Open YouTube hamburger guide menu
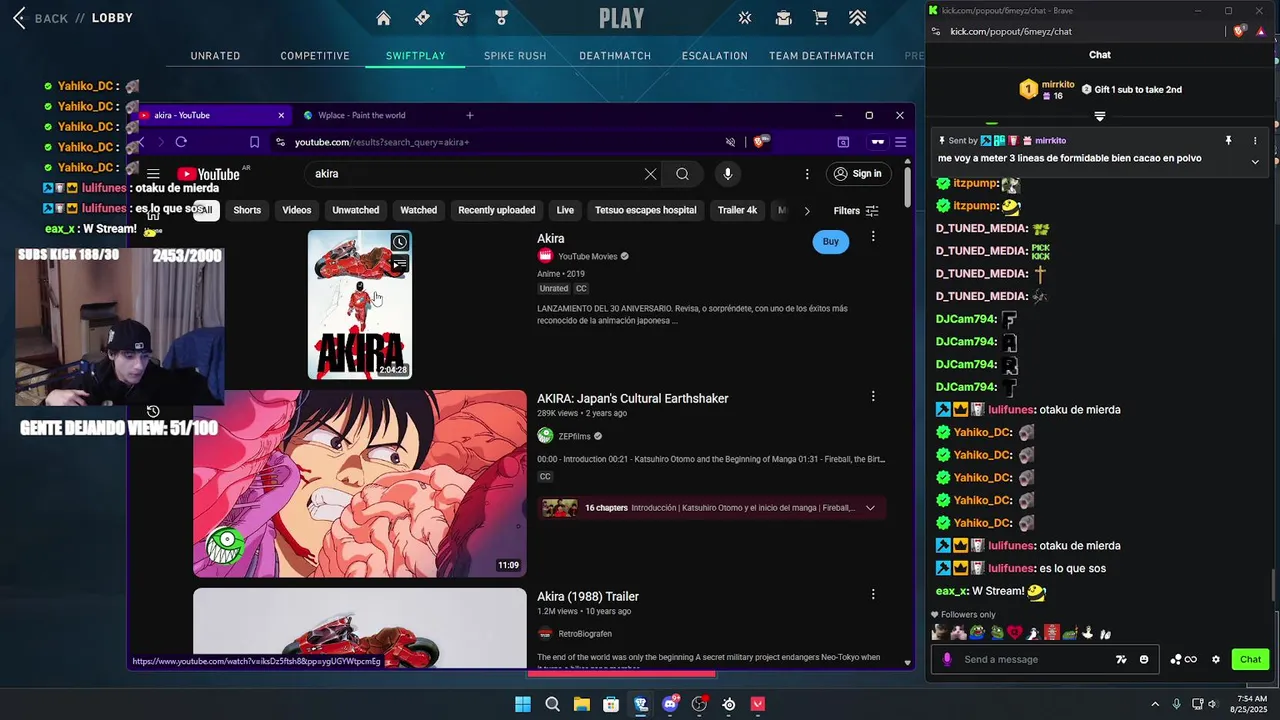 click(x=153, y=174)
